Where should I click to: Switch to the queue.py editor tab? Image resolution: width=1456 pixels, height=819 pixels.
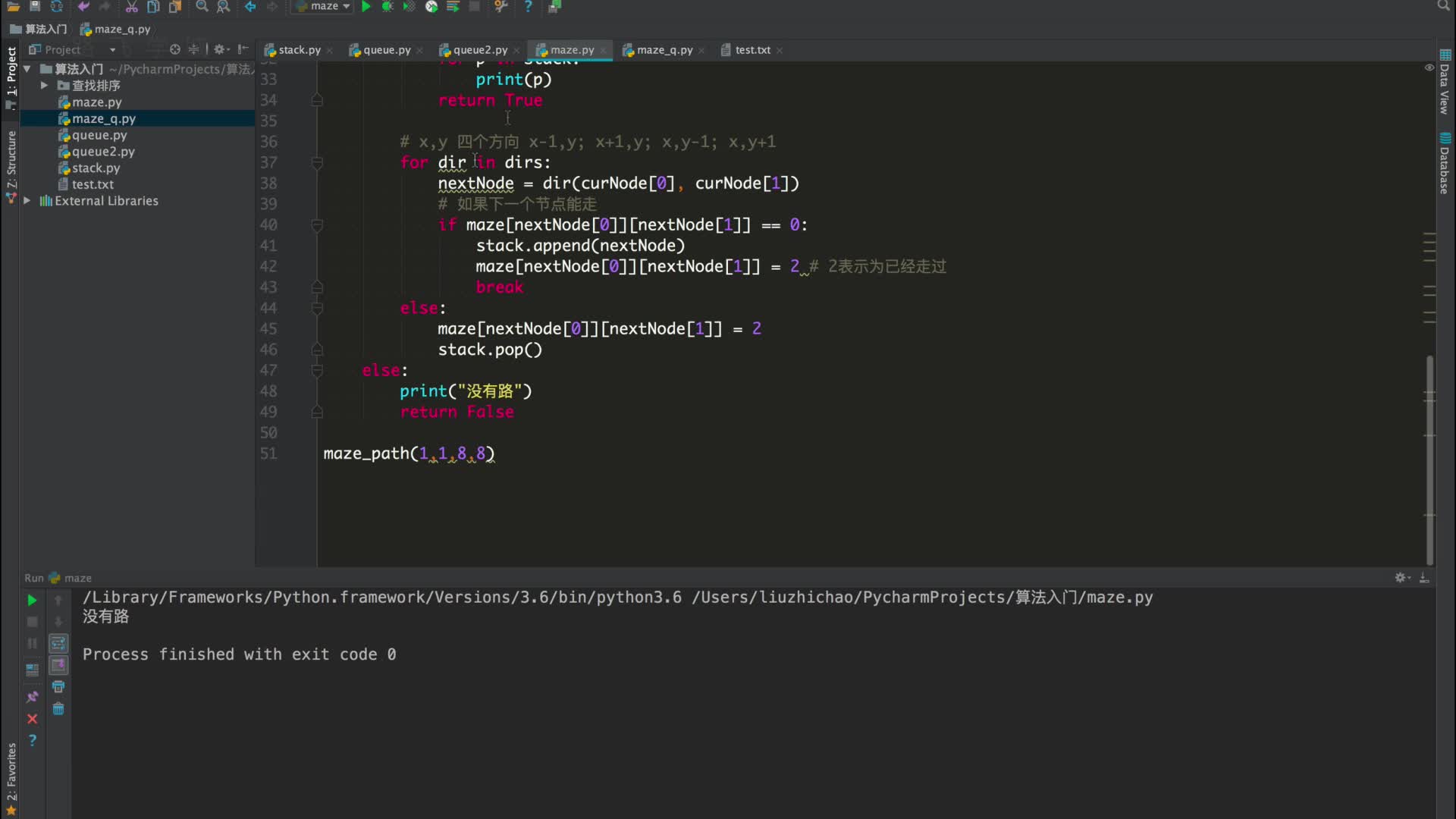[386, 50]
